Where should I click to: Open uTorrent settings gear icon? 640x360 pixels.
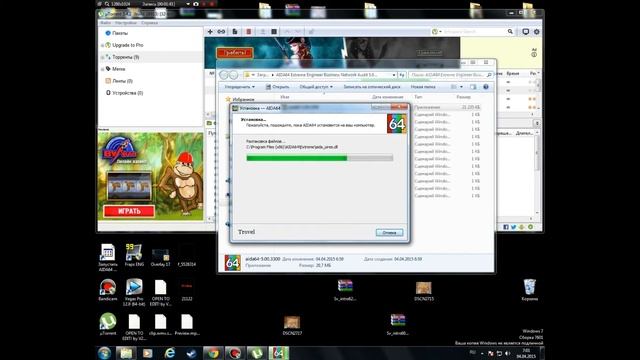pyautogui.click(x=536, y=31)
